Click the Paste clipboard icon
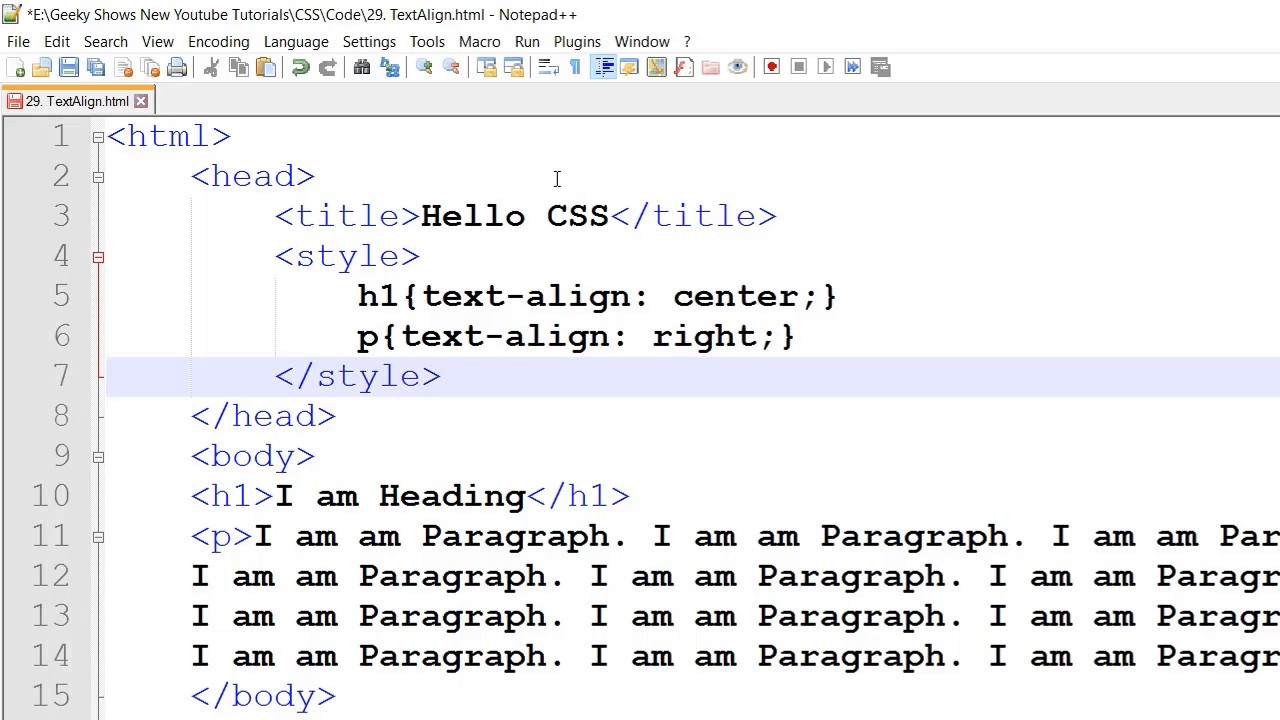The image size is (1280, 720). coord(265,67)
